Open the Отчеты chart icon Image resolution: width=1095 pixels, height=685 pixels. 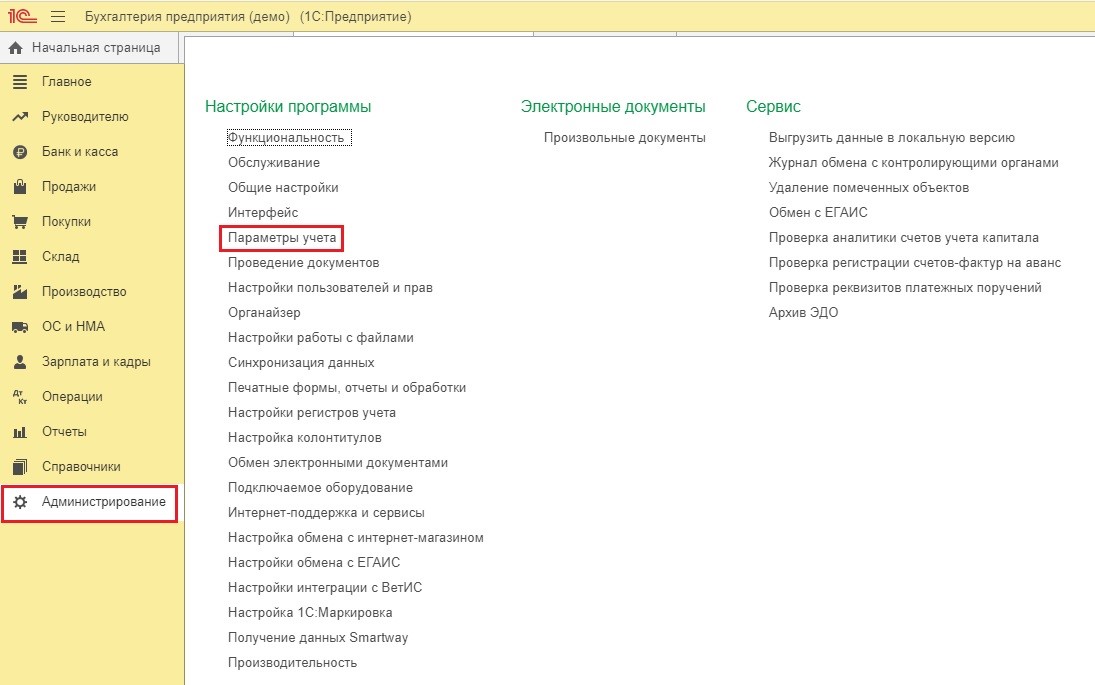pyautogui.click(x=20, y=432)
